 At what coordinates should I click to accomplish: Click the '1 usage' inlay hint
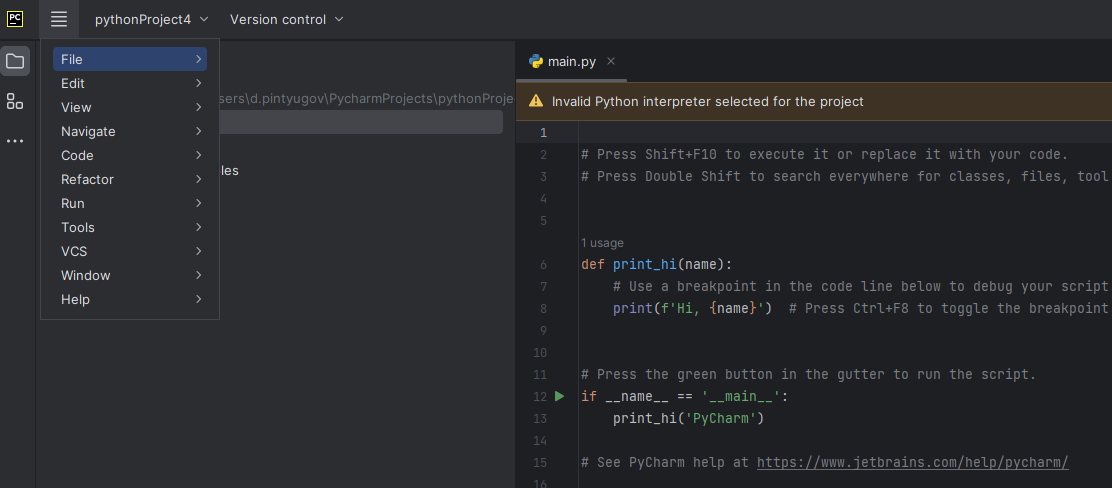click(x=602, y=243)
